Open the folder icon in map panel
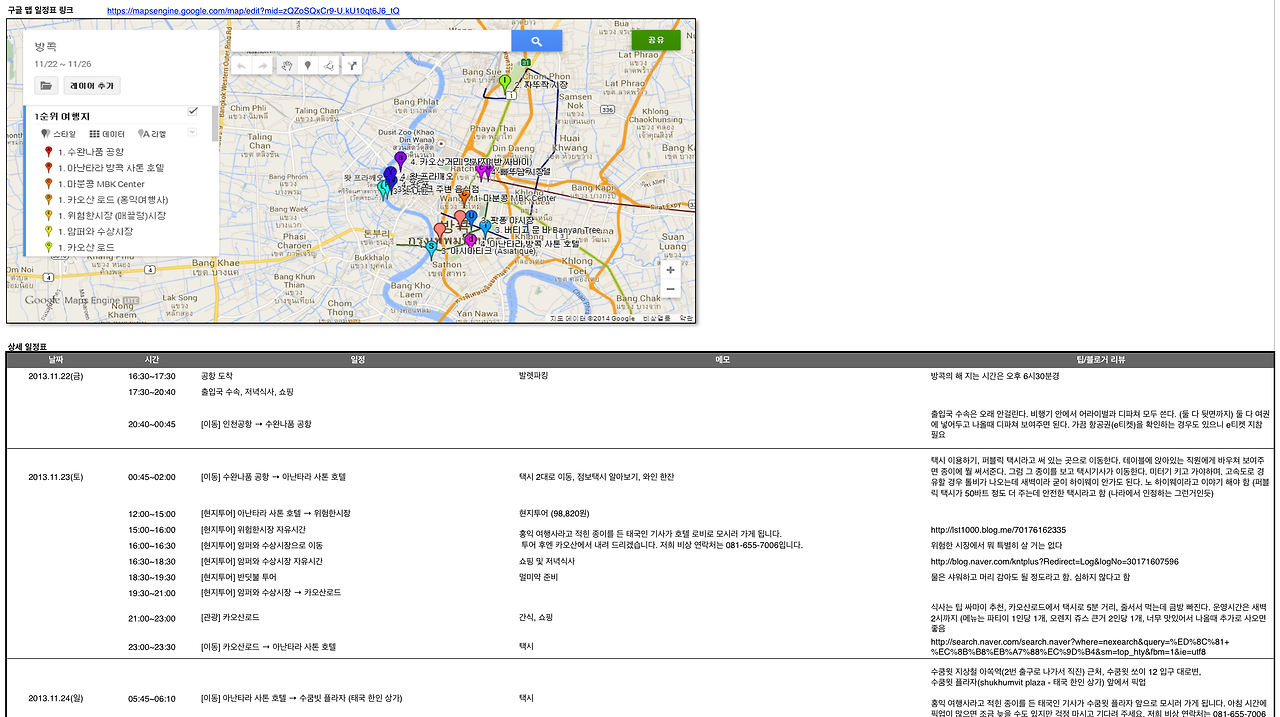This screenshot has width=1280, height=717. tap(46, 86)
